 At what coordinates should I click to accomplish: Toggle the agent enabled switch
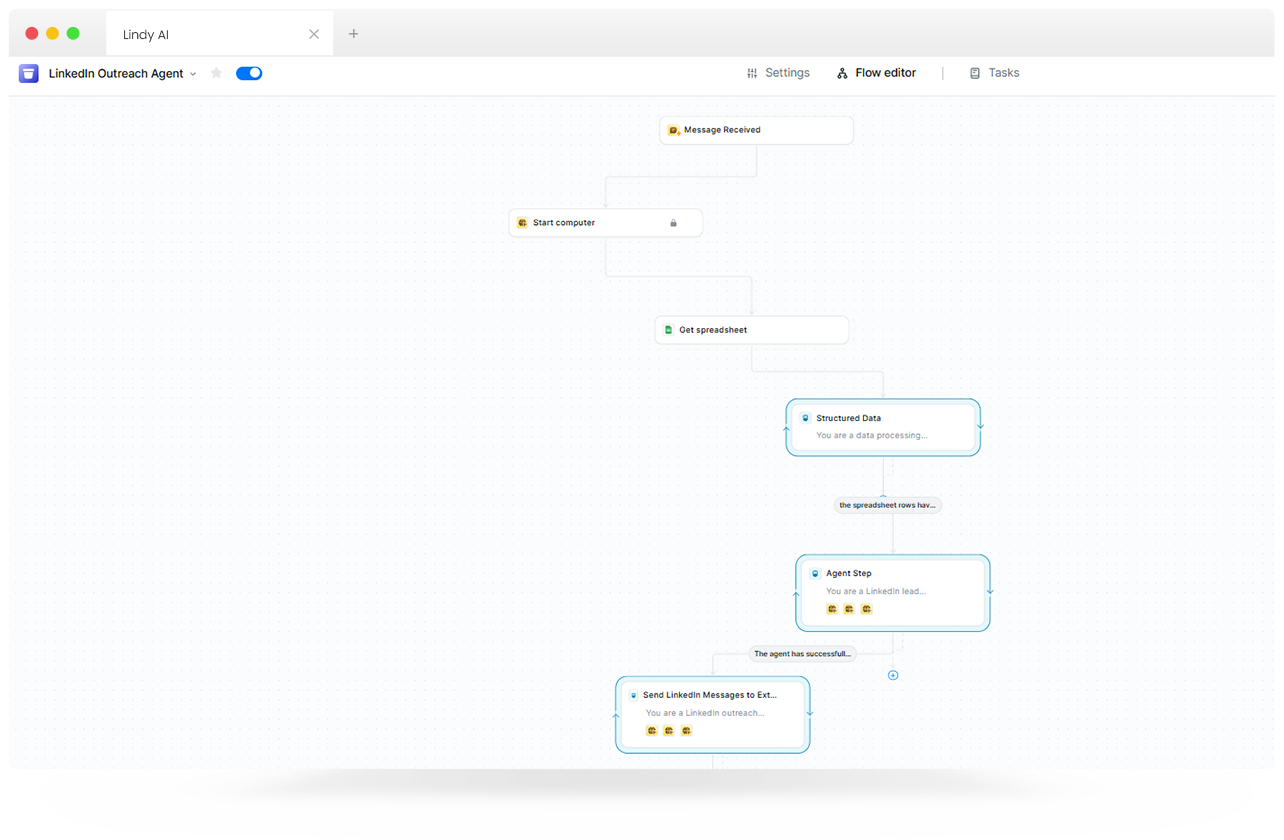[x=249, y=73]
